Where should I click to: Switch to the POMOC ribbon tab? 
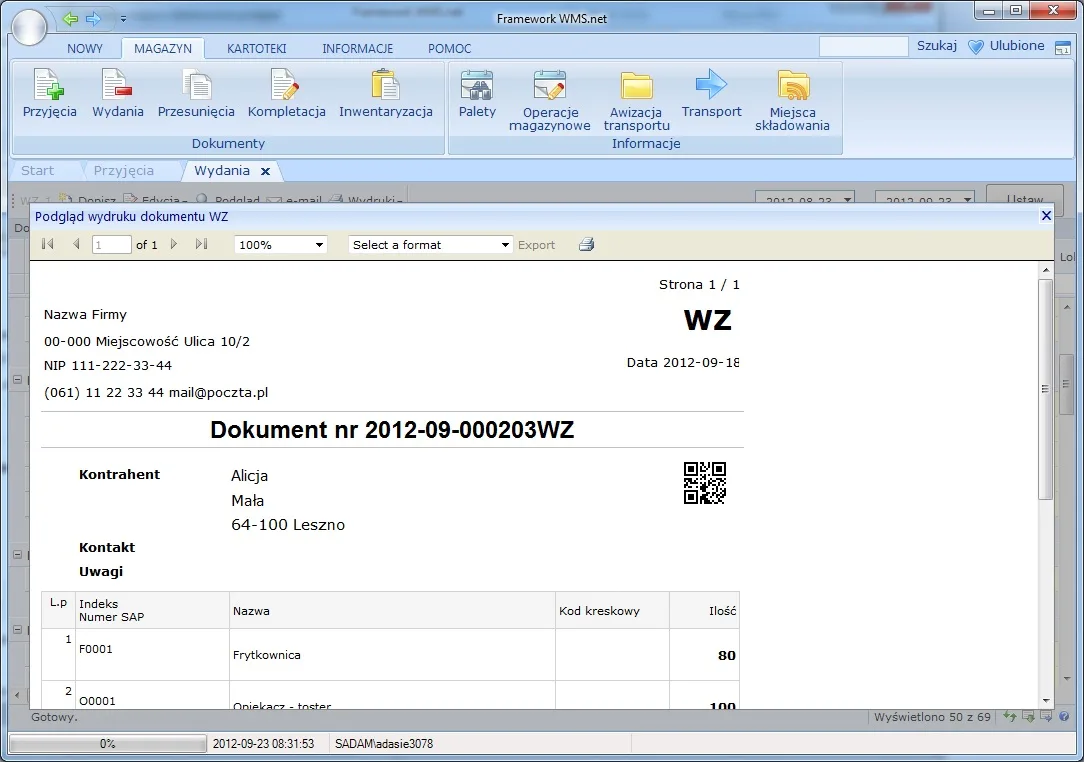click(x=449, y=48)
